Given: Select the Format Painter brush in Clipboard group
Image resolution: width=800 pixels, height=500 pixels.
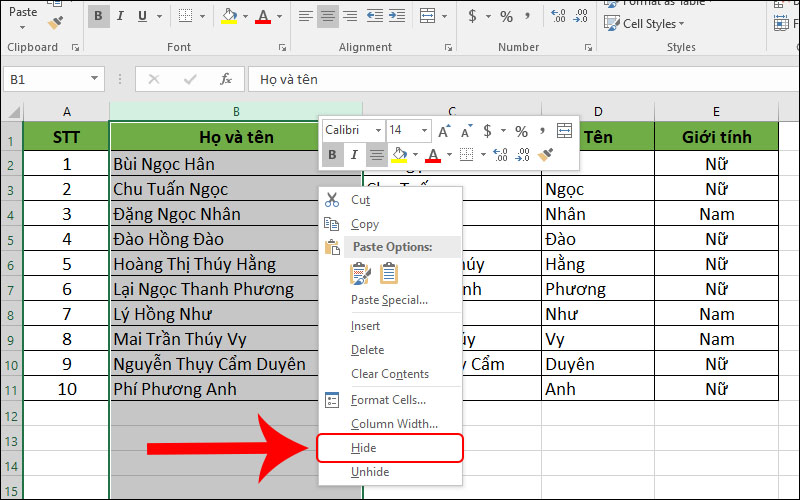Looking at the screenshot, I should coord(55,22).
